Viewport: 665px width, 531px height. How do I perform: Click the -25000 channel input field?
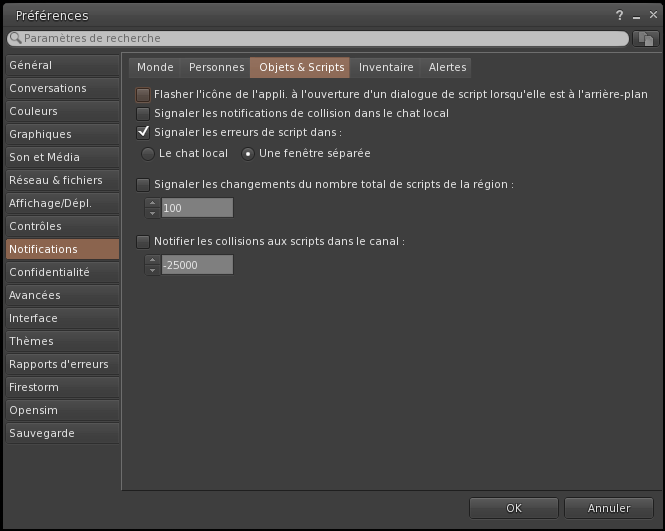pos(196,265)
